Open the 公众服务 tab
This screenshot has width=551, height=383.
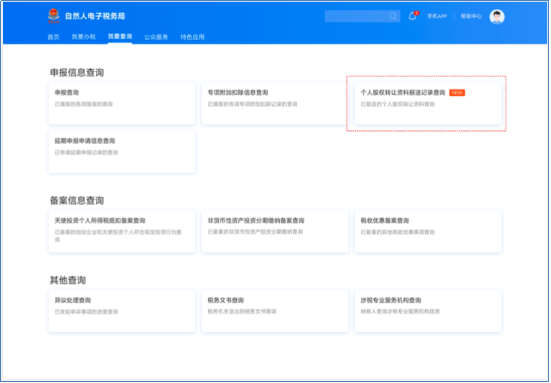pos(156,37)
